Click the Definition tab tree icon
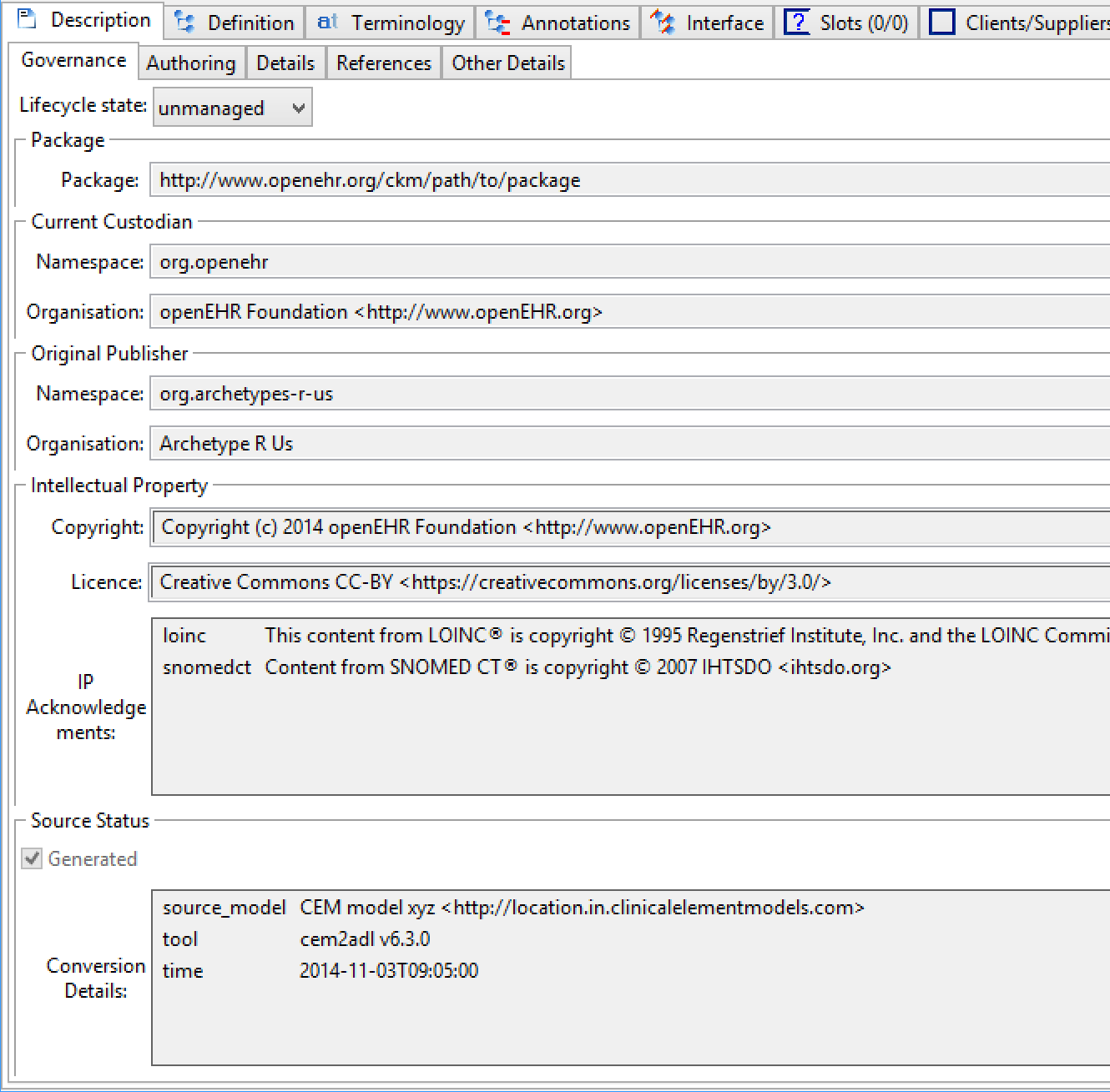Image resolution: width=1110 pixels, height=1092 pixels. 185,23
